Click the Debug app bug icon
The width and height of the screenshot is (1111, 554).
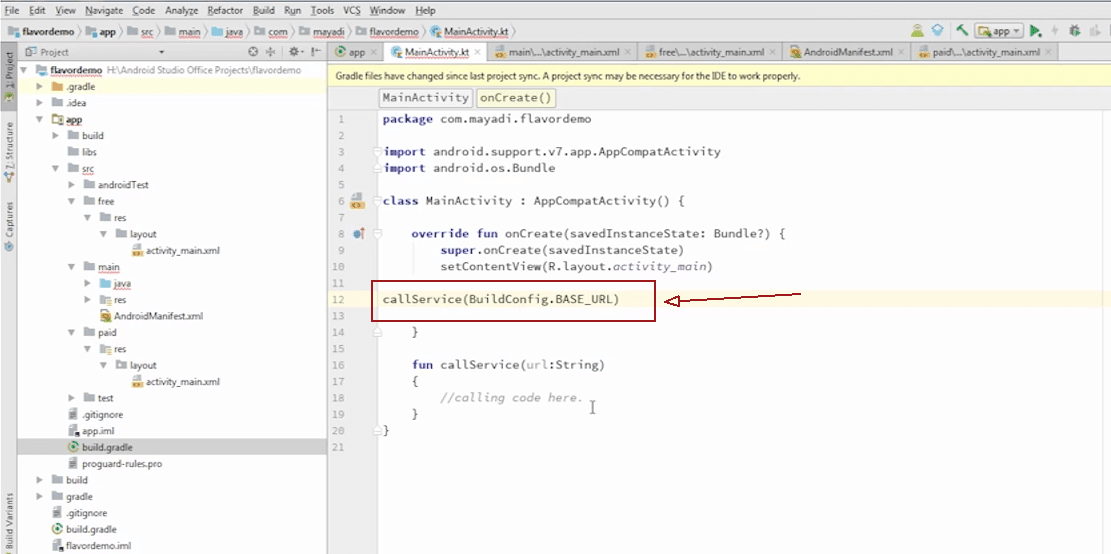coord(1074,31)
